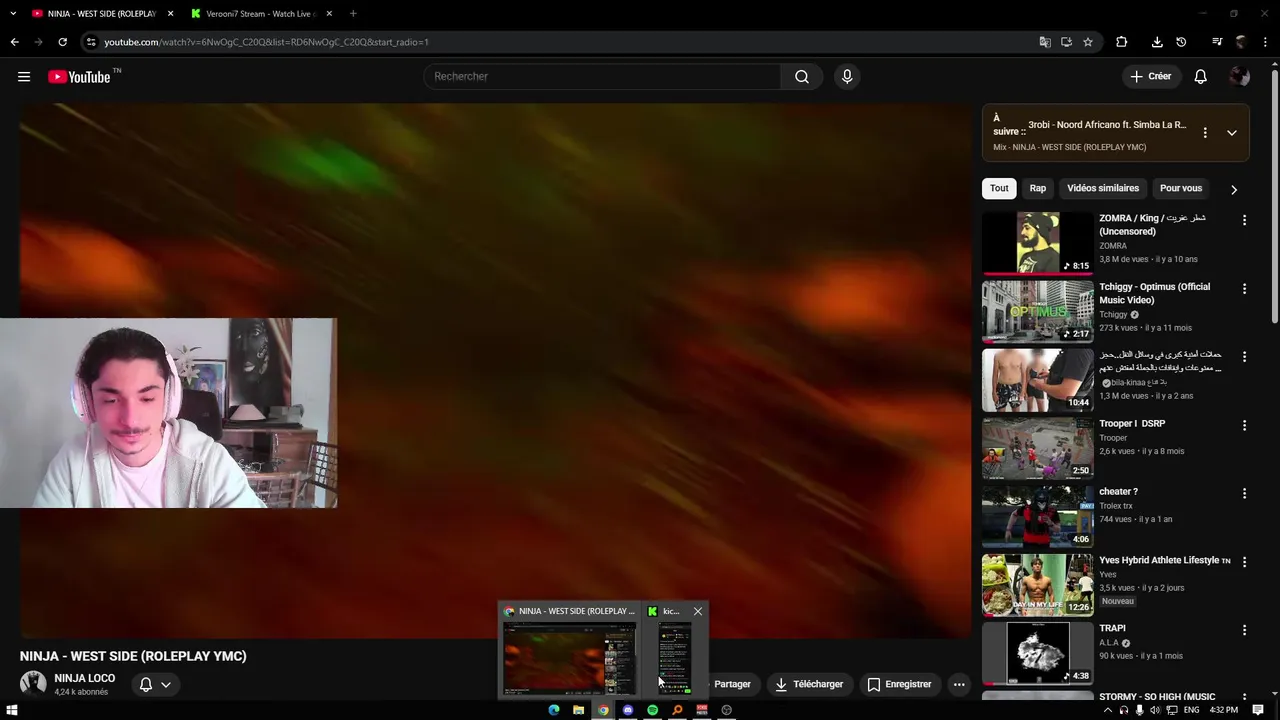The image size is (1280, 720).
Task: Launch Microsoft Edge from taskbar
Action: [554, 710]
